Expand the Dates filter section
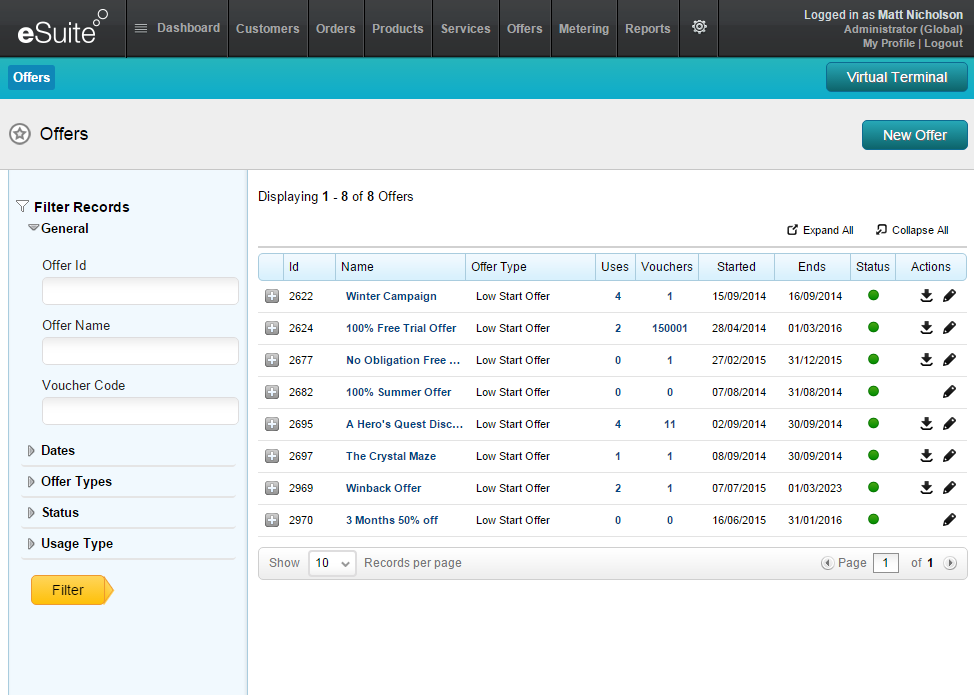The height and width of the screenshot is (695, 974). point(58,451)
